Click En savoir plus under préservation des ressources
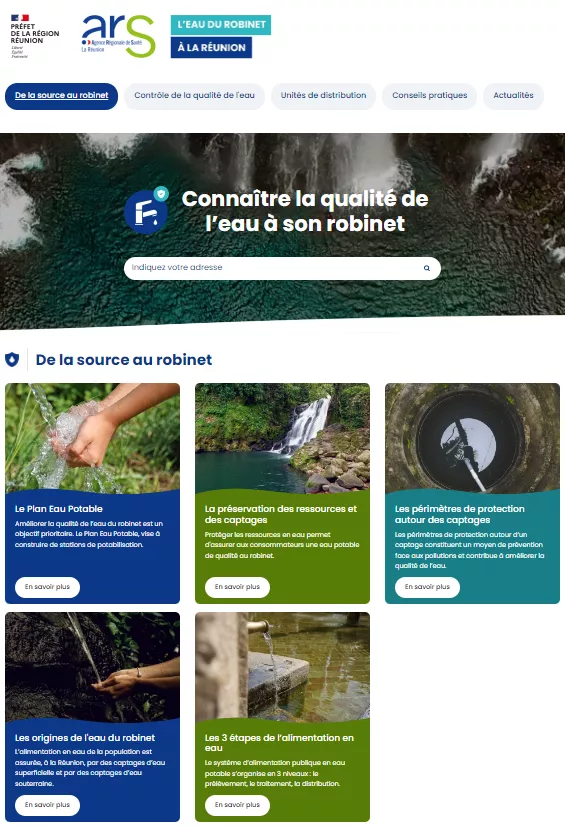The image size is (565, 827). click(x=237, y=587)
